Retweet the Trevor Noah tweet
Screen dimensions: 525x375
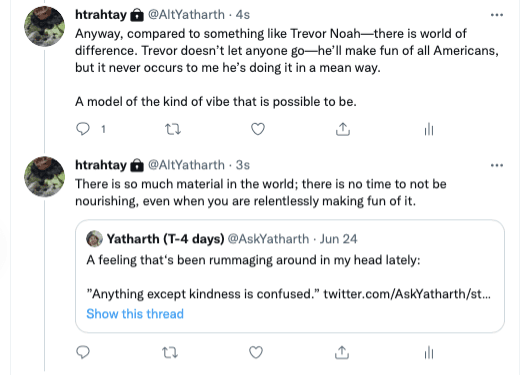tap(173, 129)
